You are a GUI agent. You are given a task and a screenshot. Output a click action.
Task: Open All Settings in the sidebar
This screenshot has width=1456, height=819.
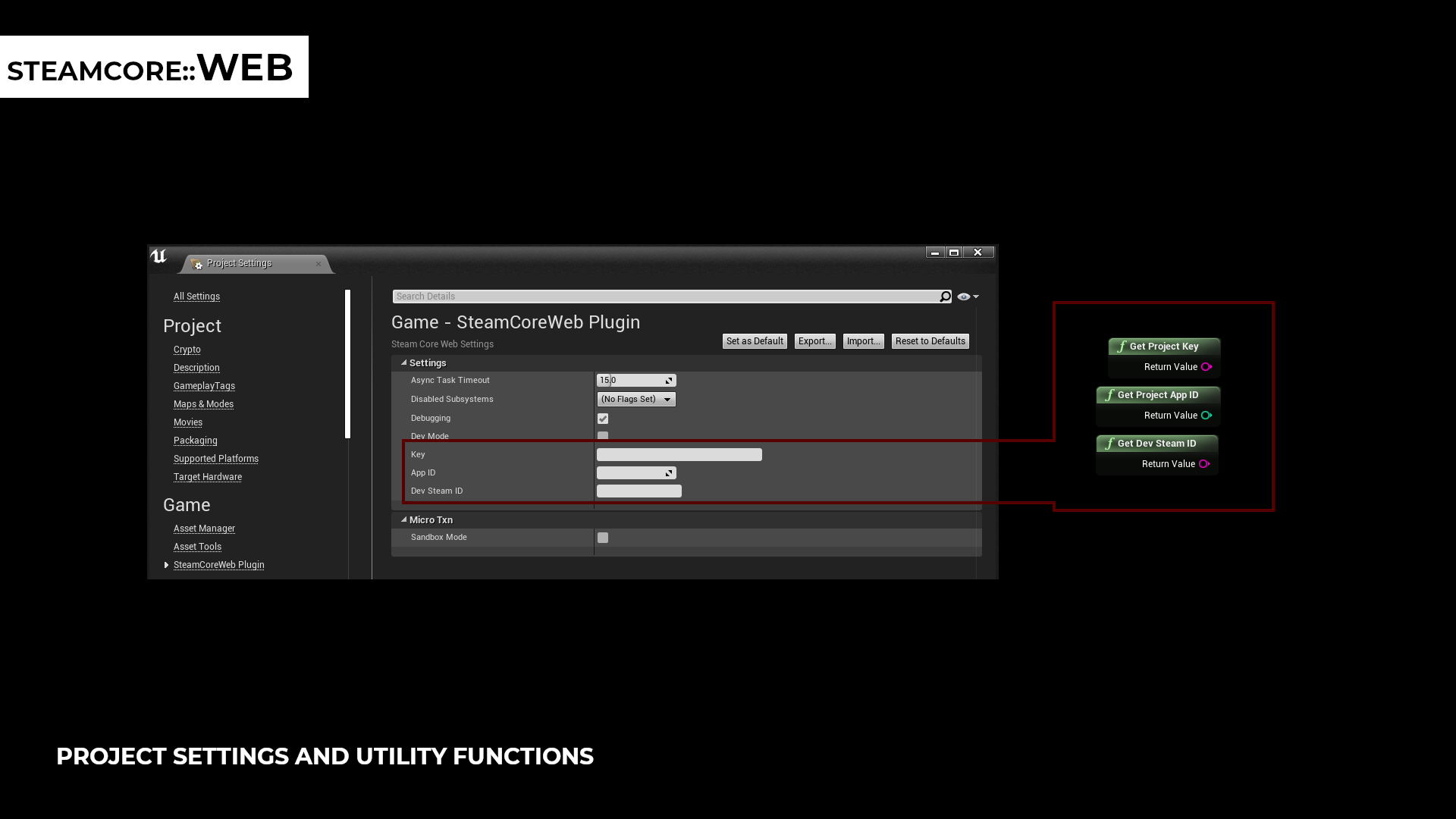click(196, 297)
